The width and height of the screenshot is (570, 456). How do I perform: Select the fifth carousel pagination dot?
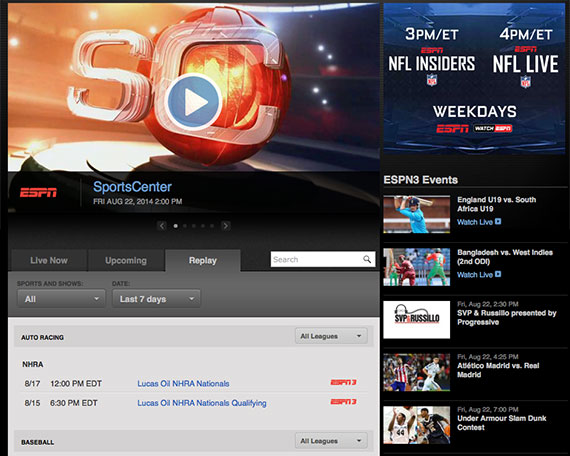pos(212,226)
